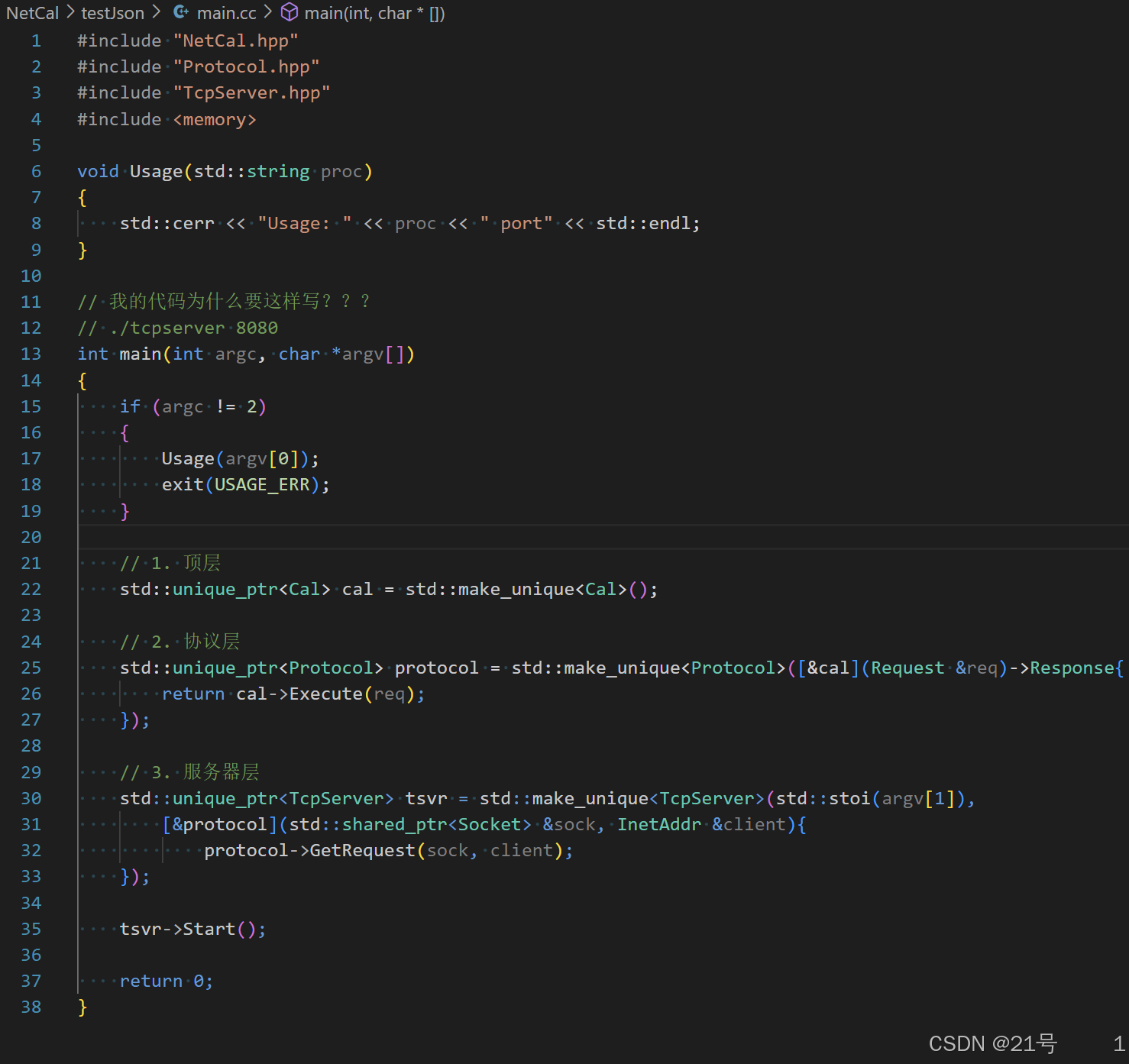This screenshot has height=1064, width=1129.
Task: Click std::cerr on line 8
Action: [167, 224]
